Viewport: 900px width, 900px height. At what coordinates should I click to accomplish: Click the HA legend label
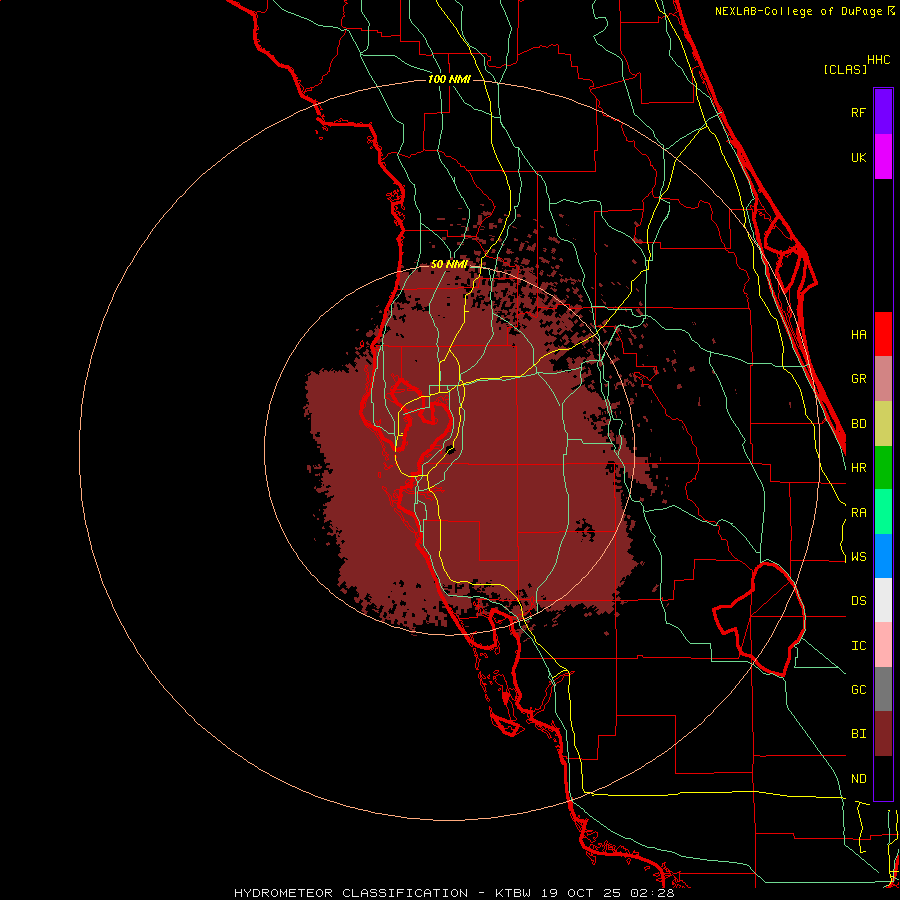(x=858, y=335)
